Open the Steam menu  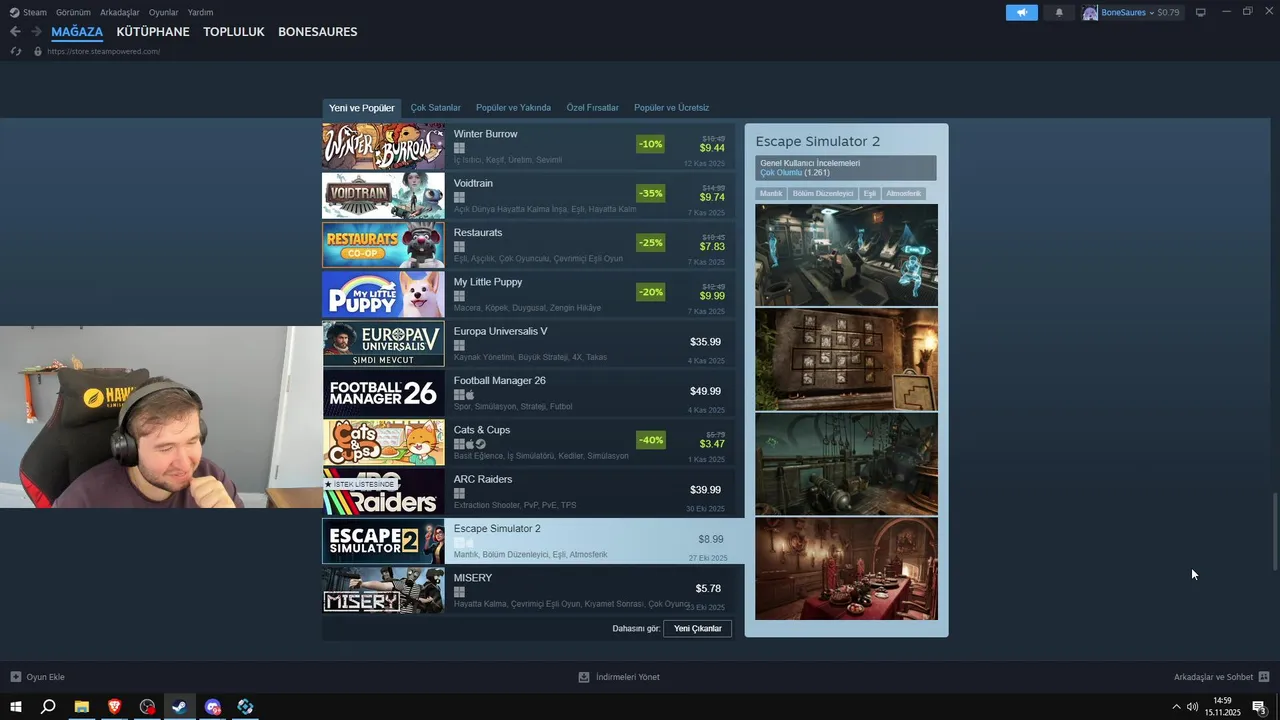(35, 12)
